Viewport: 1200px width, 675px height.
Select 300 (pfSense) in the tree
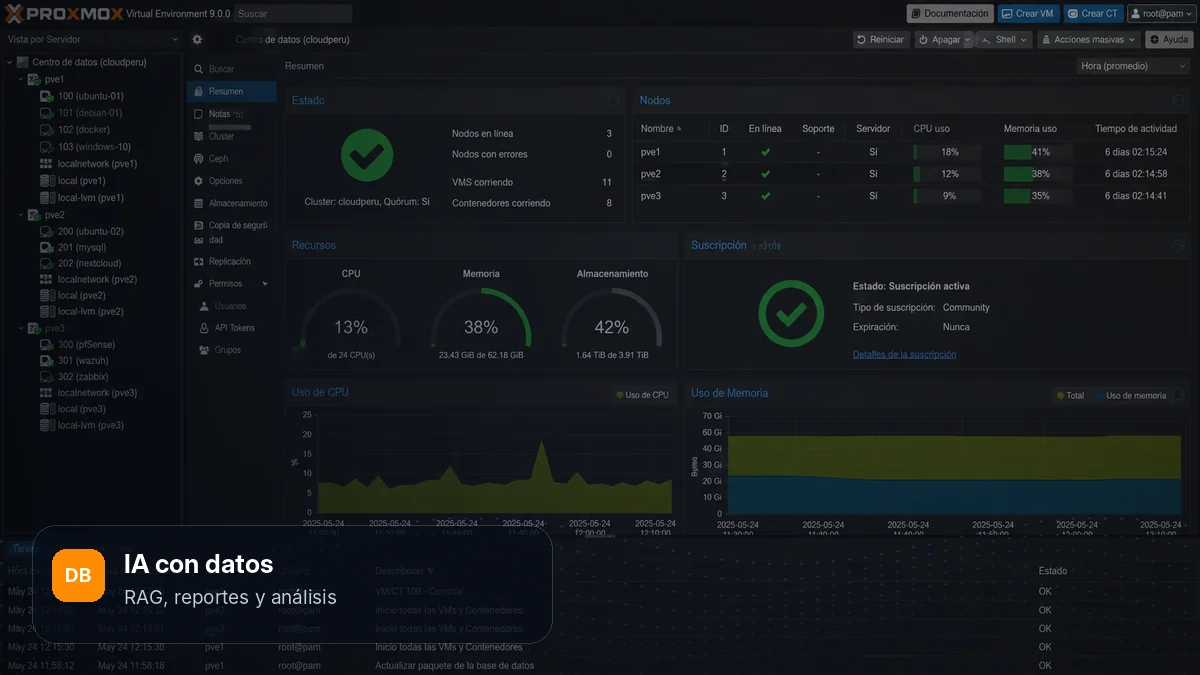pos(88,345)
